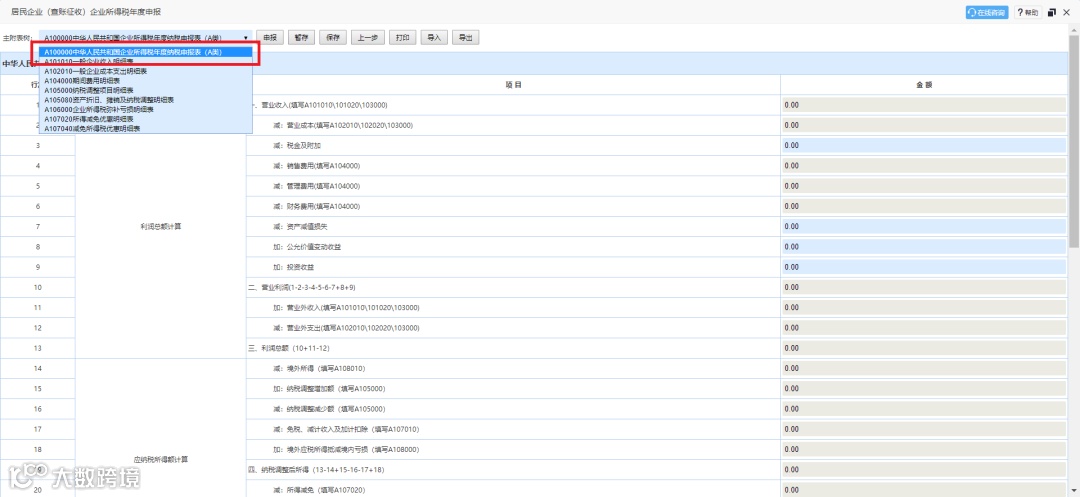This screenshot has width=1080, height=497.
Task: Click the 项目 column header
Action: pos(513,85)
